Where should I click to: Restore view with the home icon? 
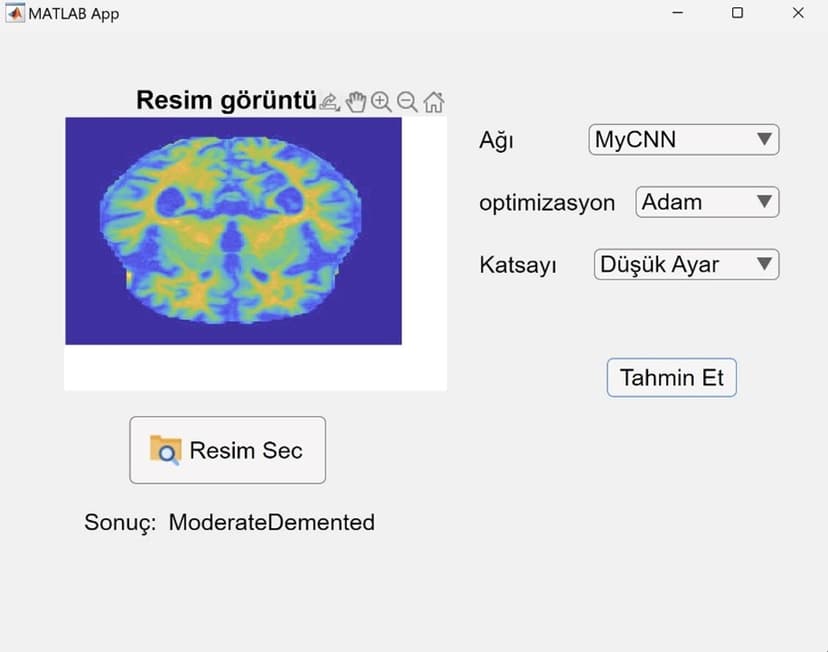tap(434, 101)
